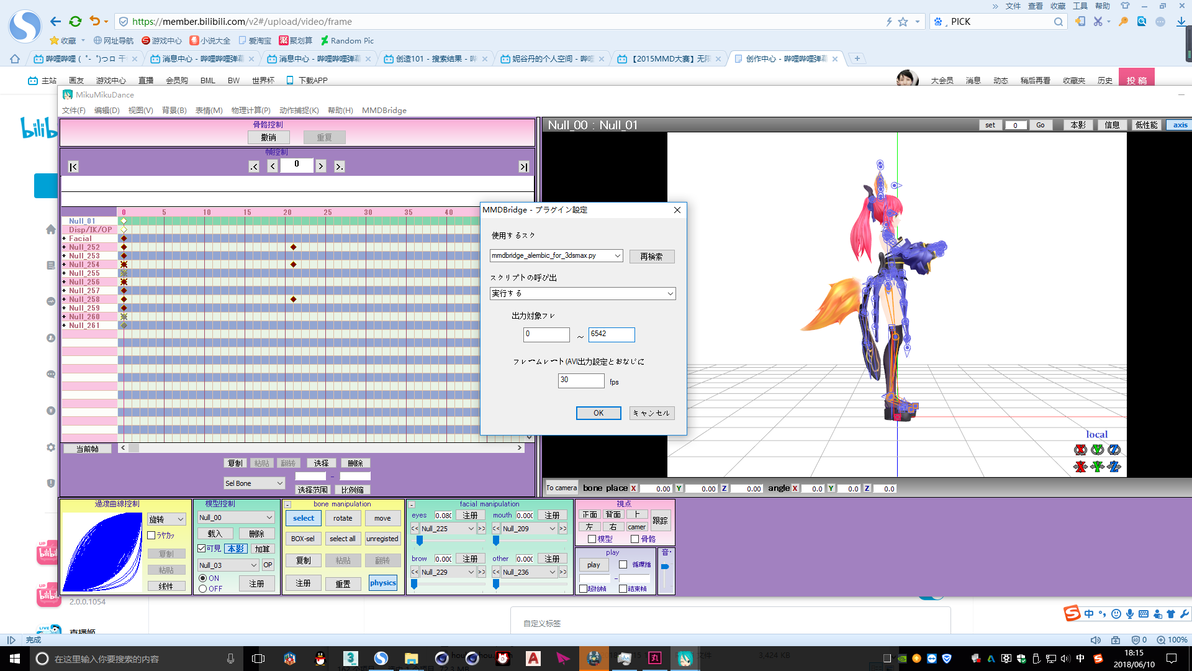Open the script selection dropdown

(556, 255)
